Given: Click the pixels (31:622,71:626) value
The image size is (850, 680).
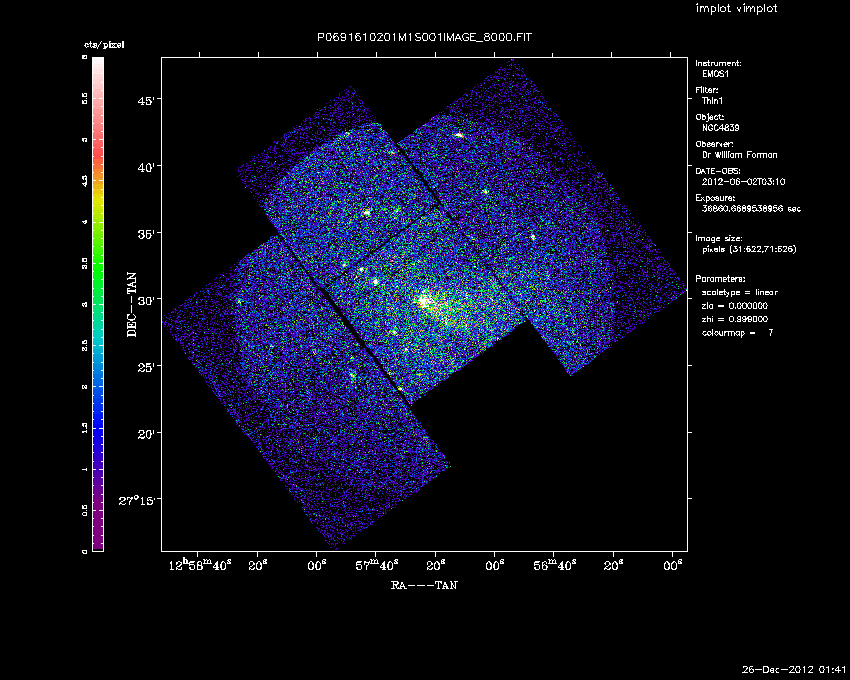Looking at the screenshot, I should (749, 249).
